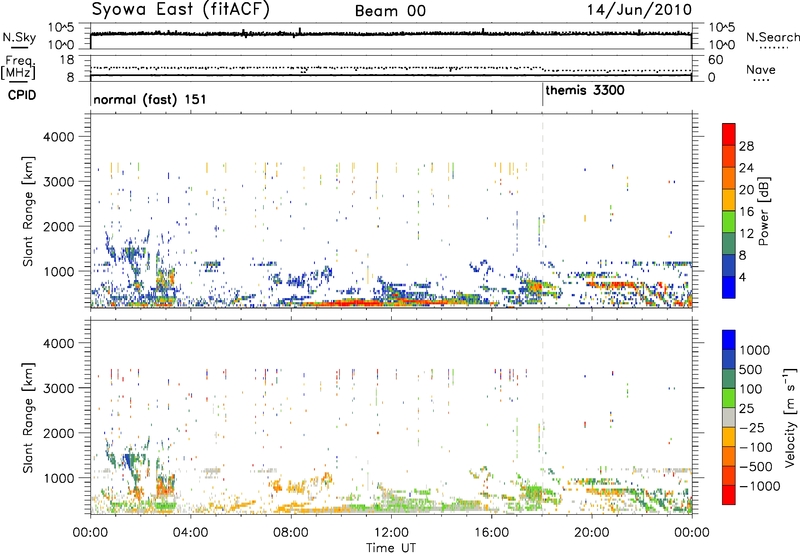Click the 'Time UT' axis label

click(x=391, y=548)
